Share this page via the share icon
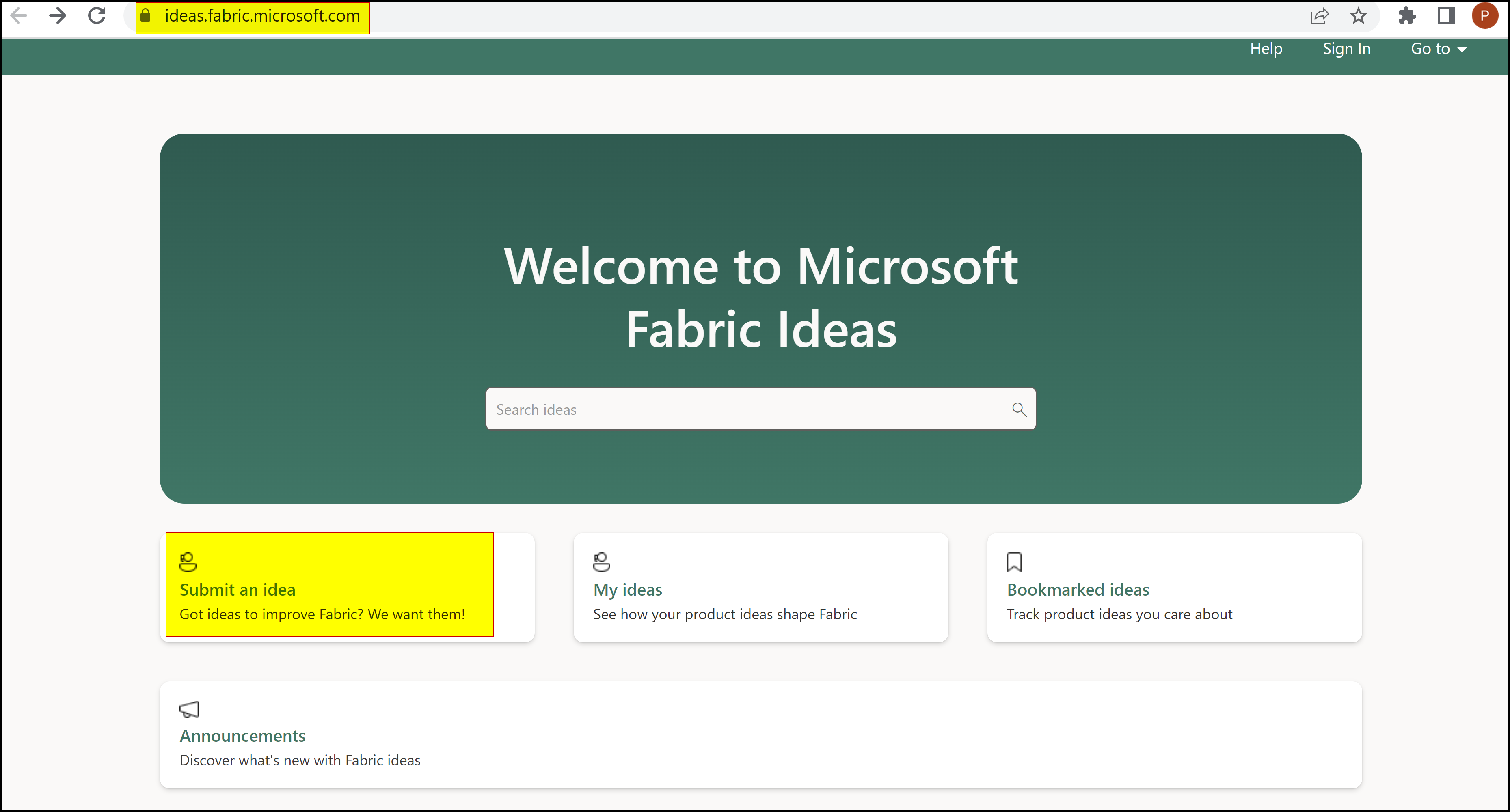 point(1319,16)
